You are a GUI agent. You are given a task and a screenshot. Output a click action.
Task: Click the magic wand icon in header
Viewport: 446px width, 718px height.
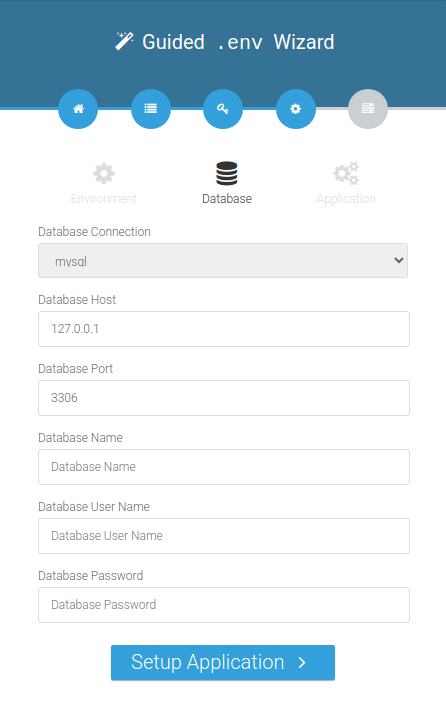coord(124,41)
